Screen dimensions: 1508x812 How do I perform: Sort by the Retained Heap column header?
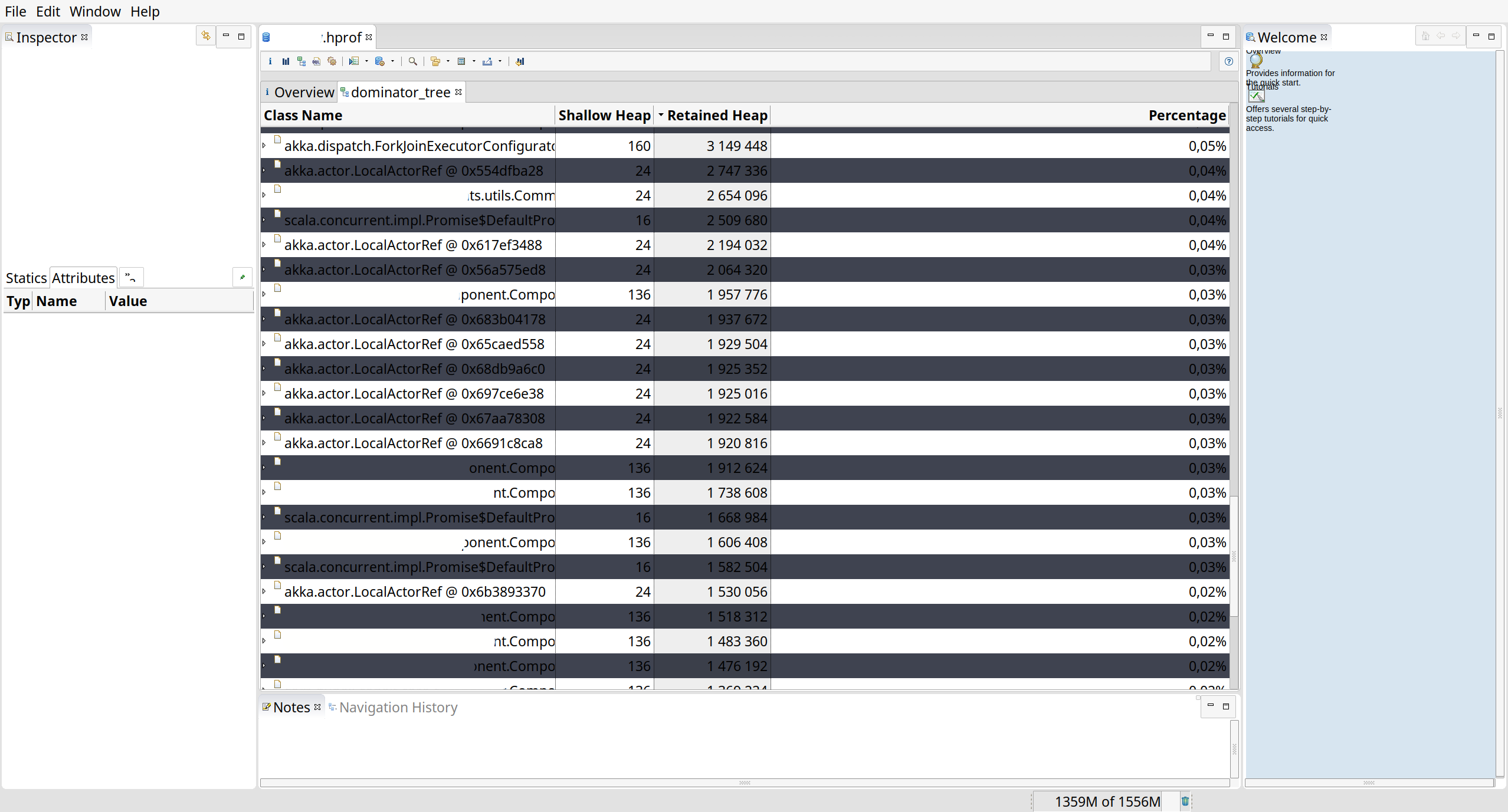click(716, 116)
